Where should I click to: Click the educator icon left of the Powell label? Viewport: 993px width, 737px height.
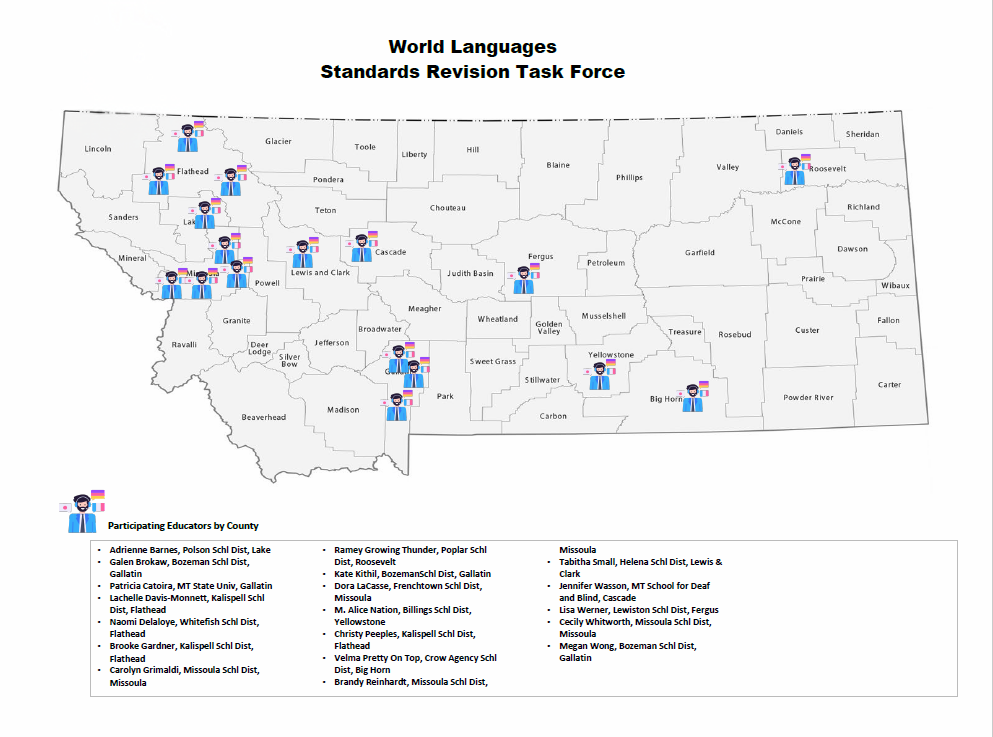(x=237, y=273)
